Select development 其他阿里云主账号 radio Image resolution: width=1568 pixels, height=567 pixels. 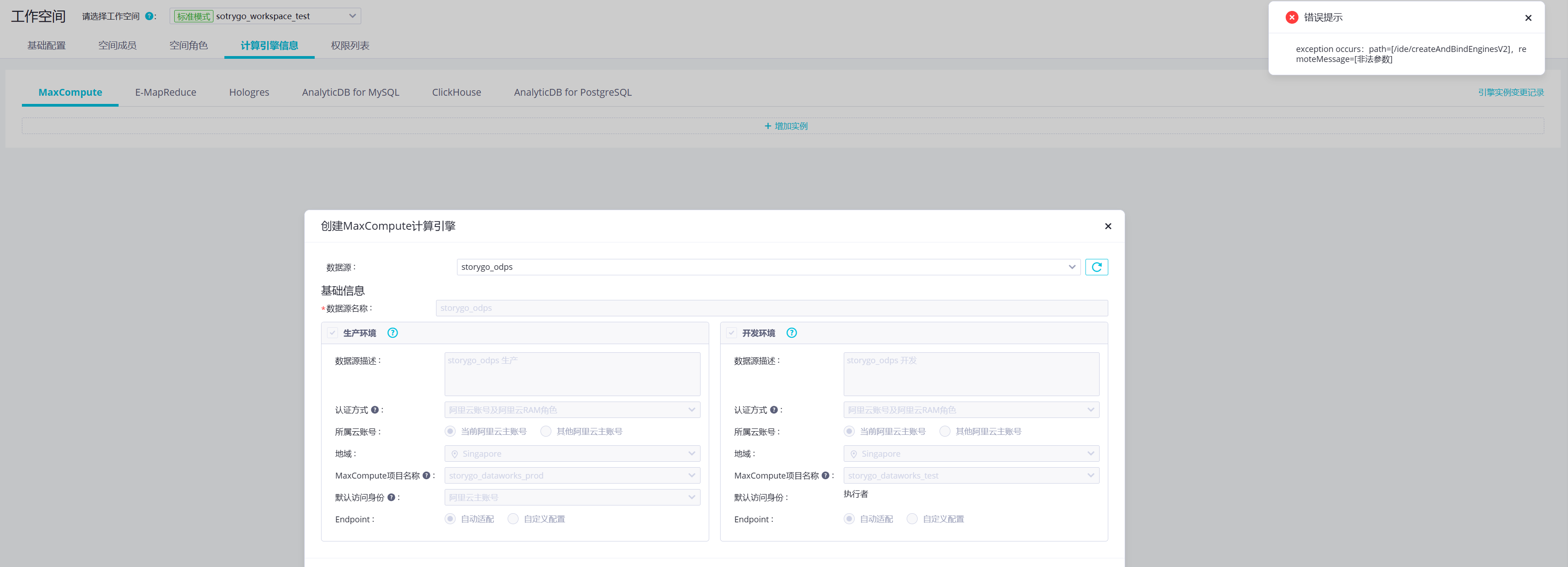pyautogui.click(x=945, y=431)
